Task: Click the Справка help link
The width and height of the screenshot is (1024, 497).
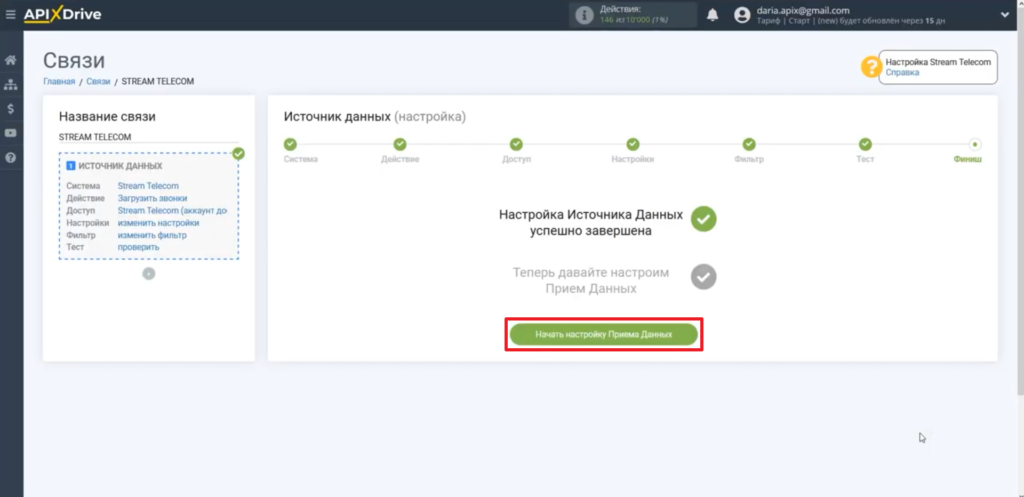Action: click(x=902, y=73)
